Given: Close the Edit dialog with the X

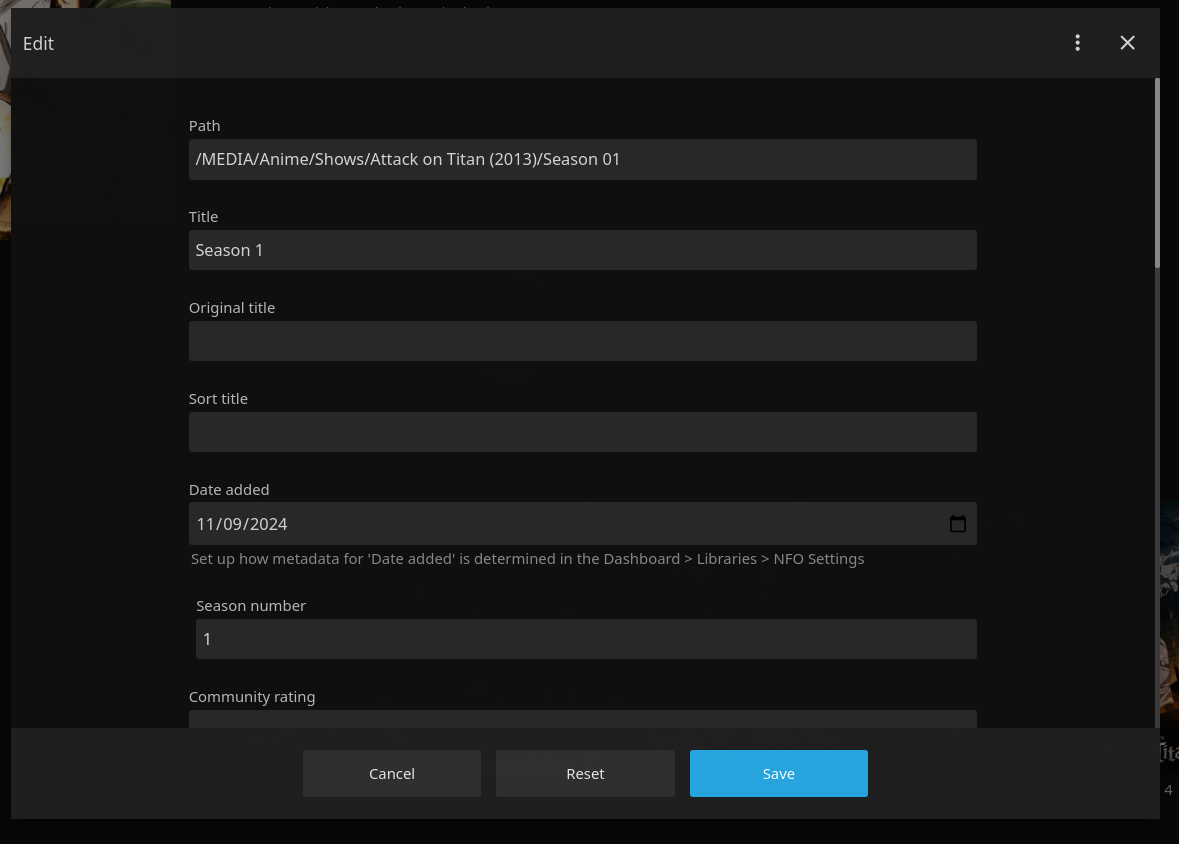Looking at the screenshot, I should point(1127,43).
